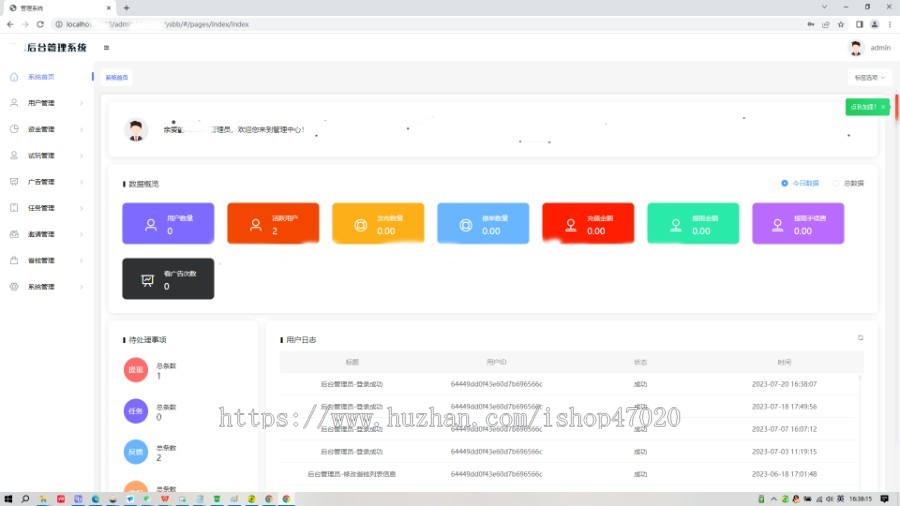Image resolution: width=900 pixels, height=506 pixels.
Task: Click the 管理系统 browser tab
Action: point(60,8)
